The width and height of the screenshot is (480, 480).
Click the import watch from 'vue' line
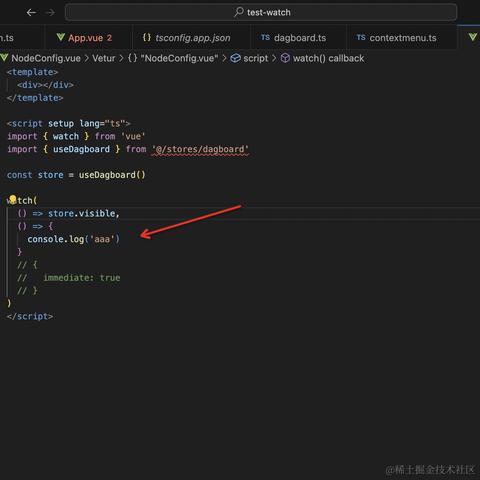coord(76,136)
